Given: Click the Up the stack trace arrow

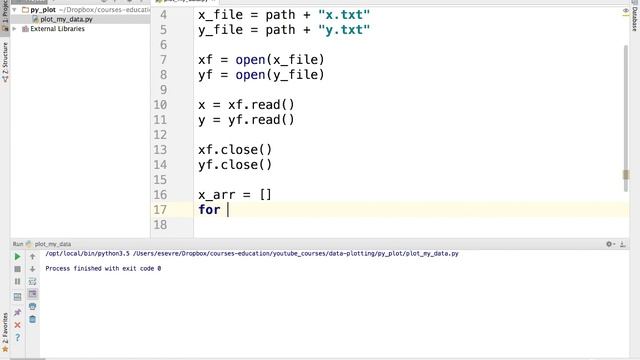Looking at the screenshot, I should (x=33, y=256).
